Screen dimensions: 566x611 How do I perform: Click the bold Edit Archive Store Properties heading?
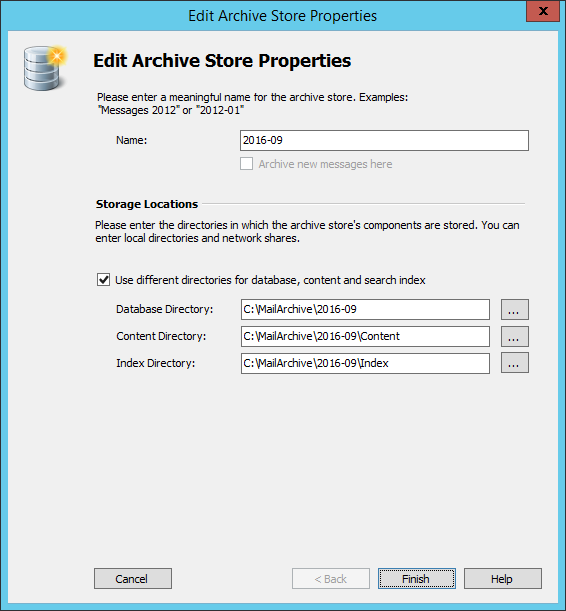tap(222, 61)
